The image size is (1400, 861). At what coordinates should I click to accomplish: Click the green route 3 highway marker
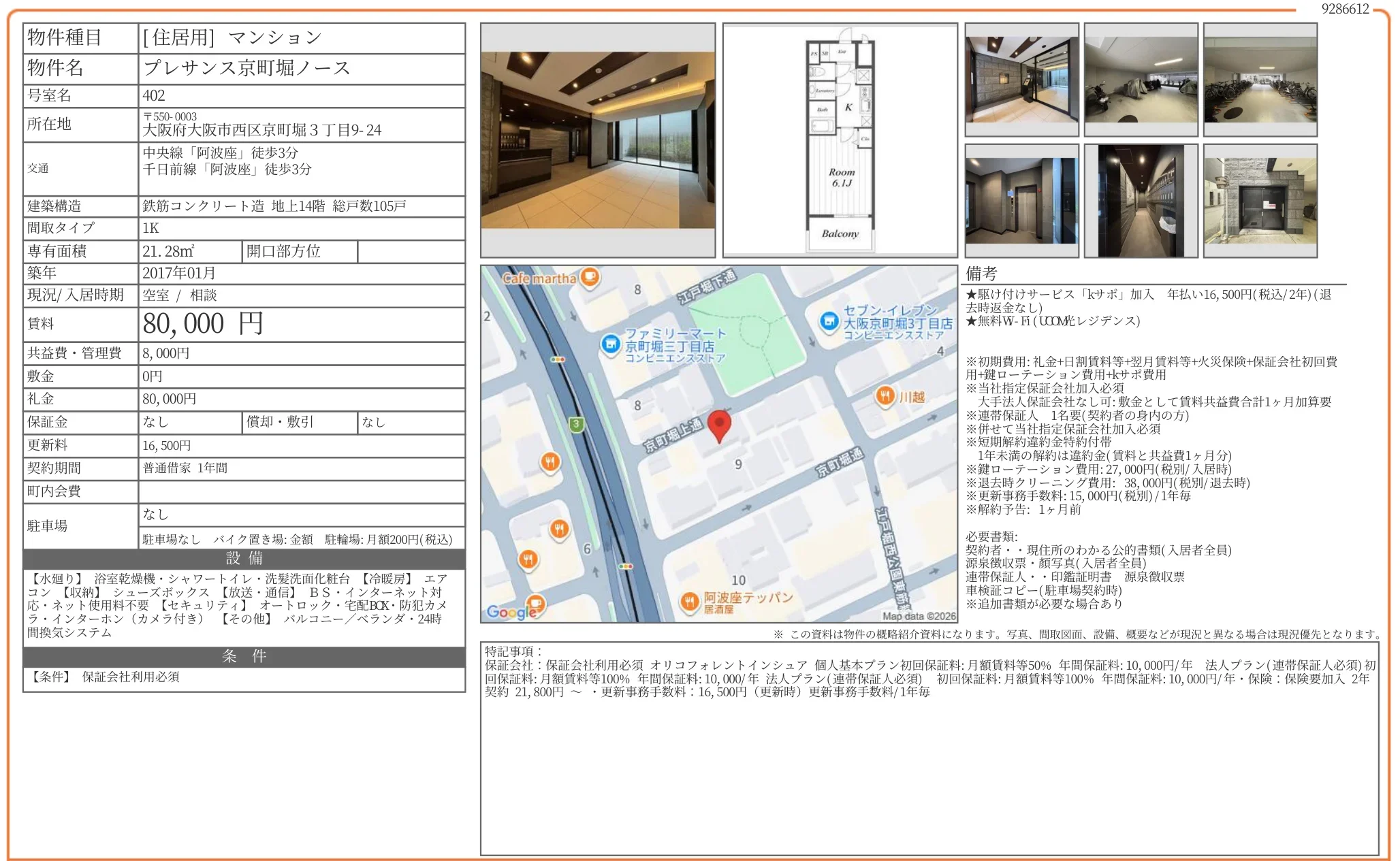click(x=576, y=424)
